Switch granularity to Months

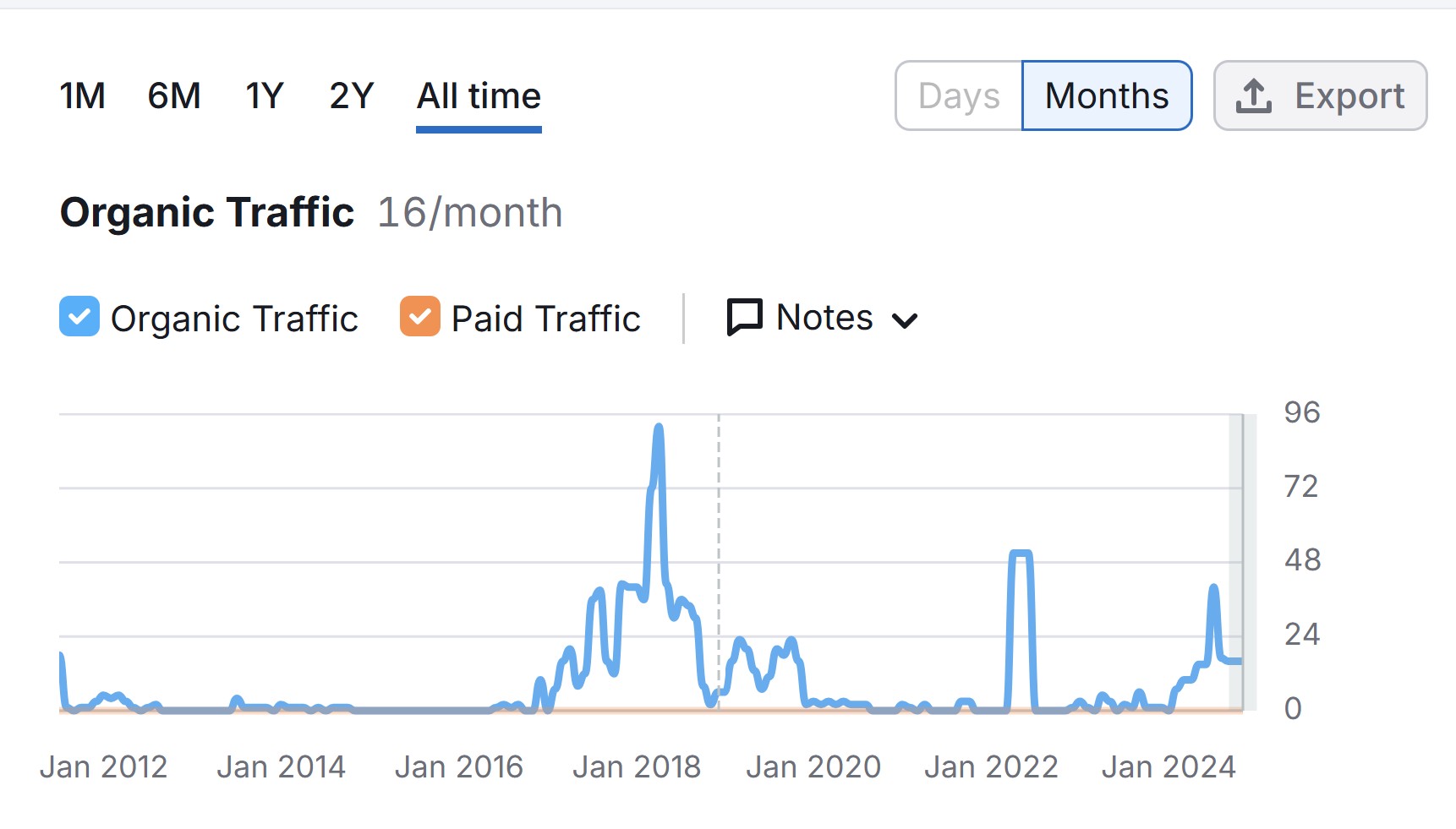(1107, 95)
